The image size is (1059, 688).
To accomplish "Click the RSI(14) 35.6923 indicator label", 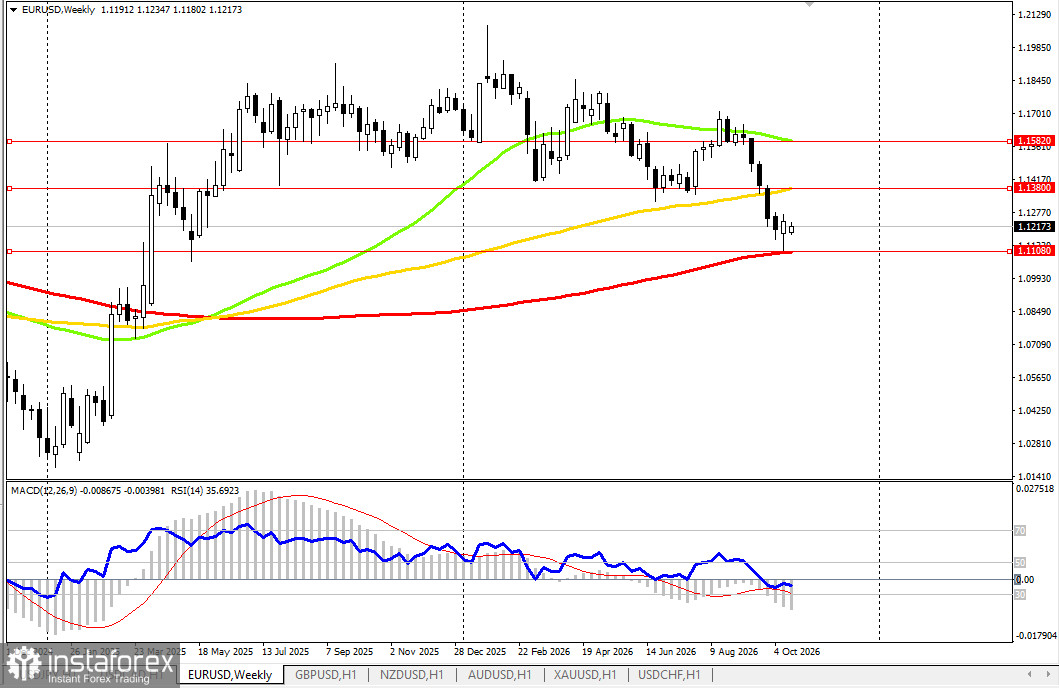I will point(203,491).
